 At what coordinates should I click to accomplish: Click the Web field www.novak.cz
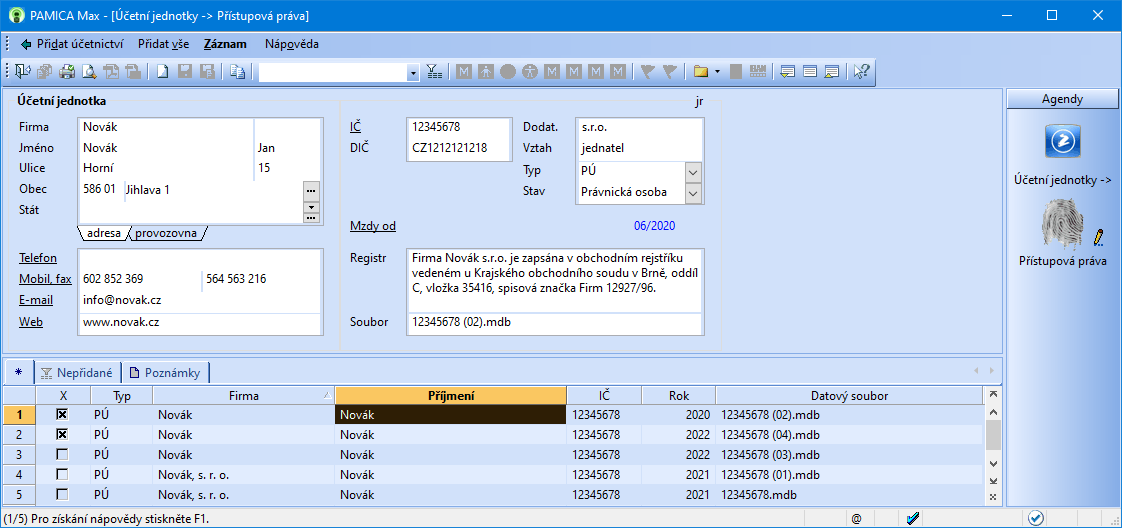point(199,322)
